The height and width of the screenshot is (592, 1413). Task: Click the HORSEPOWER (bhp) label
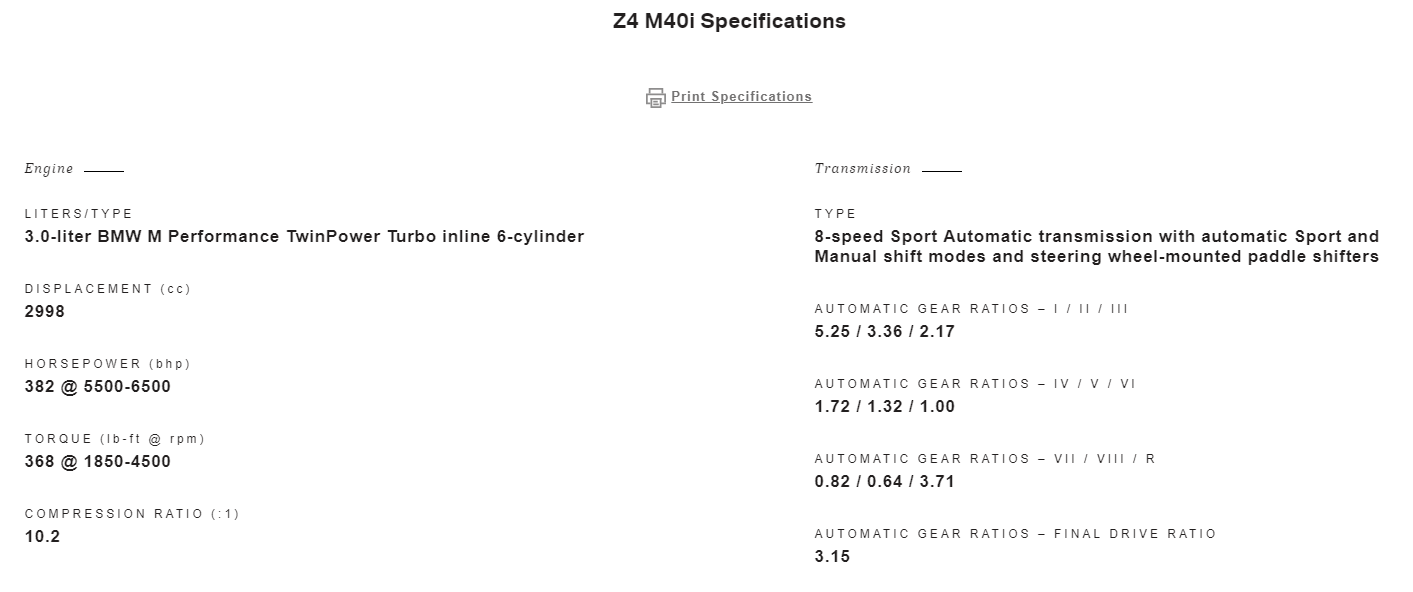click(108, 364)
